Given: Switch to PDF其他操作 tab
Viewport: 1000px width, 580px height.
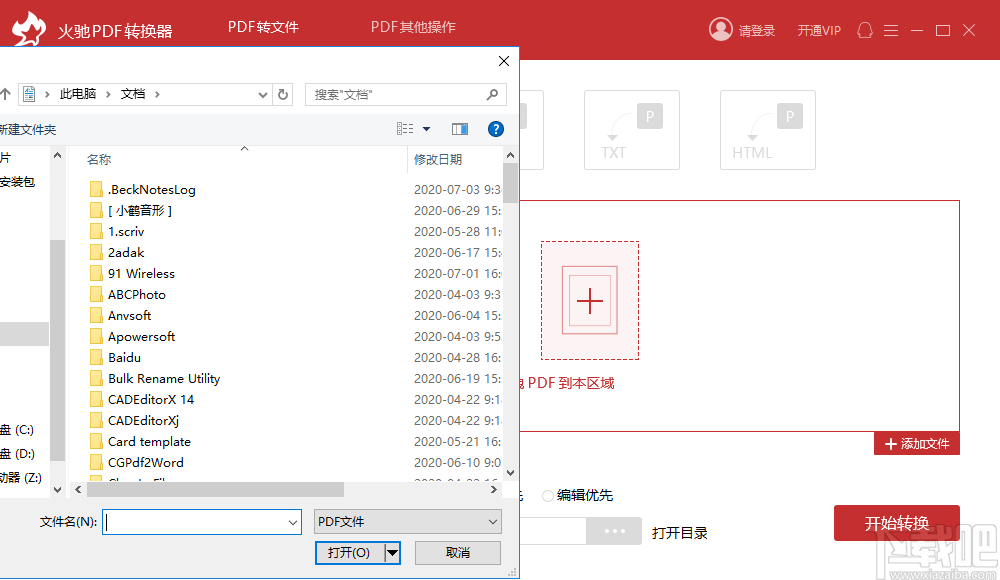Looking at the screenshot, I should pyautogui.click(x=413, y=27).
